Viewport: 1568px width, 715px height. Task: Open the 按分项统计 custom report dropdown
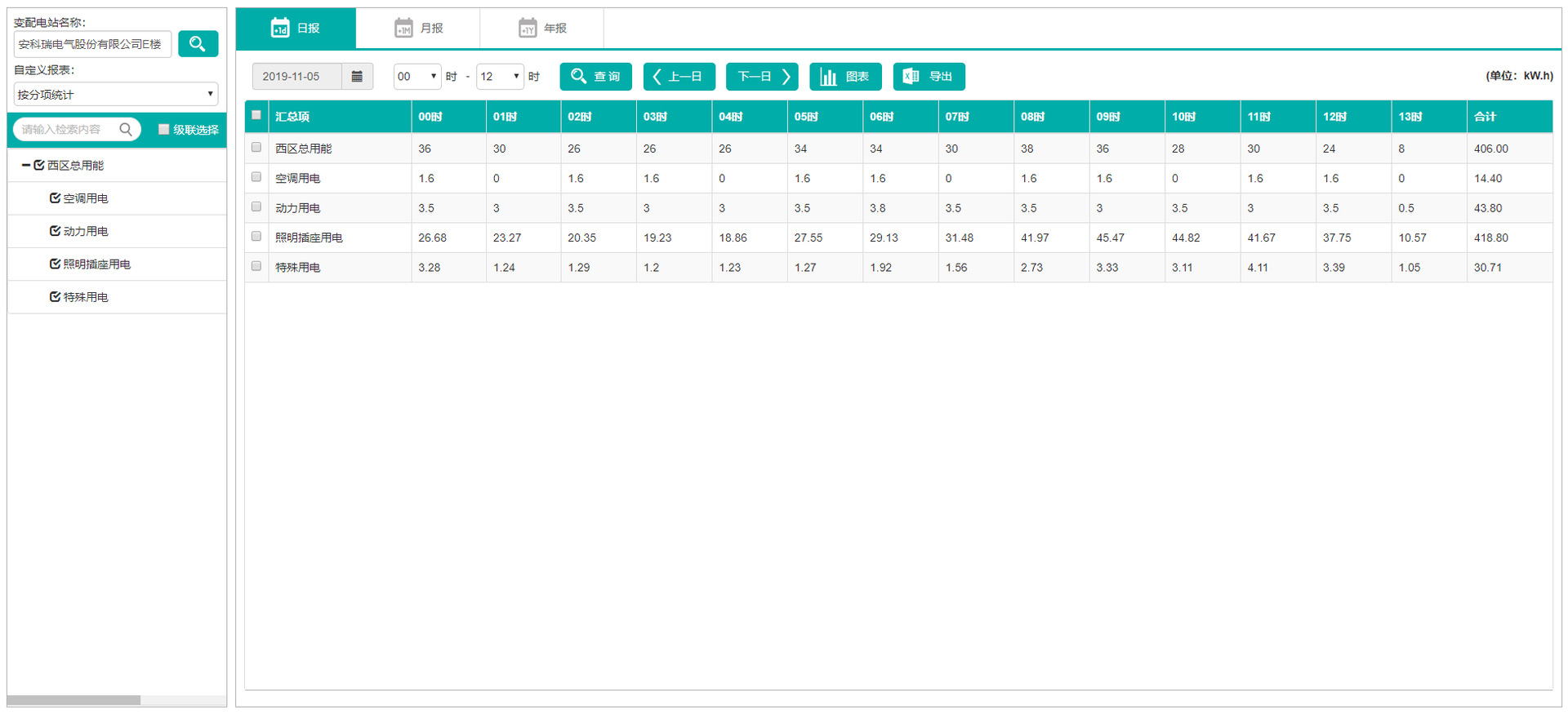pos(115,94)
